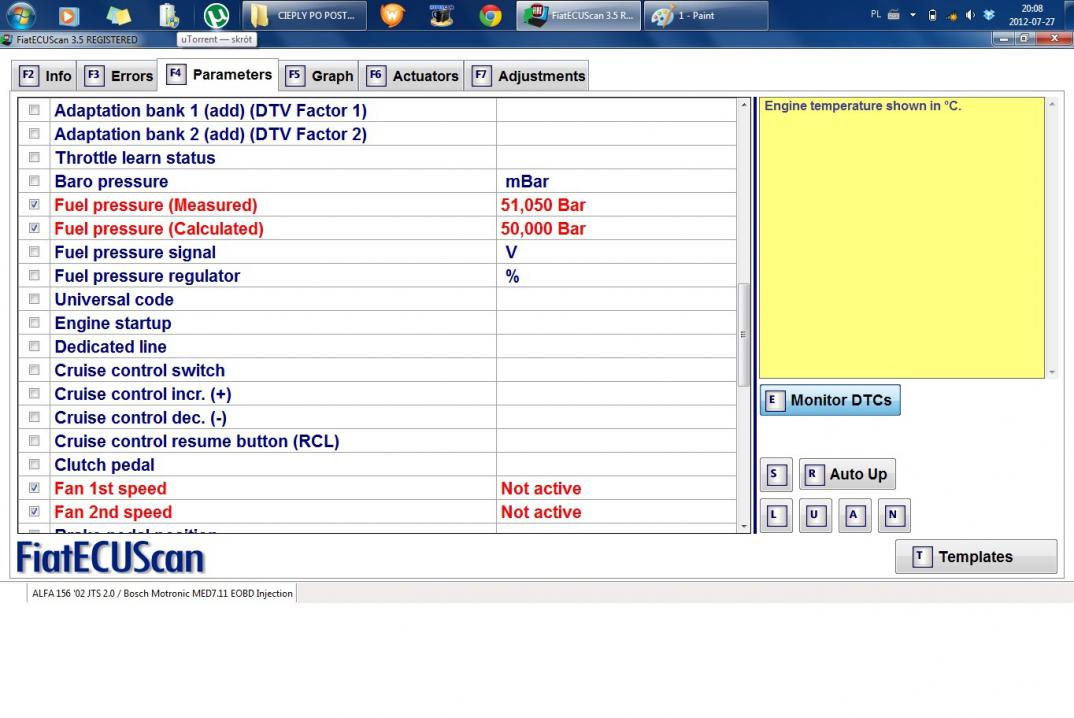The height and width of the screenshot is (718, 1074).
Task: Click the FiatECUScan taskbar button
Action: click(579, 15)
